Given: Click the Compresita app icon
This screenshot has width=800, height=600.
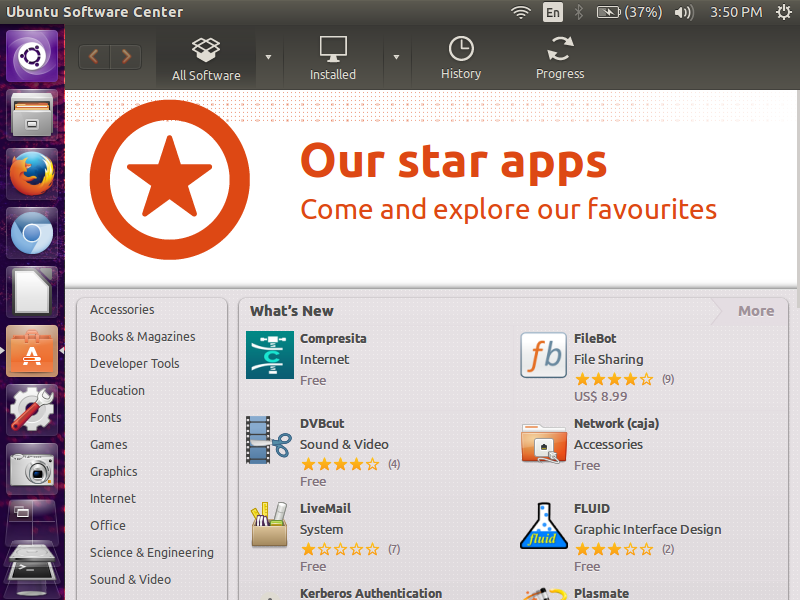Looking at the screenshot, I should click(x=270, y=355).
